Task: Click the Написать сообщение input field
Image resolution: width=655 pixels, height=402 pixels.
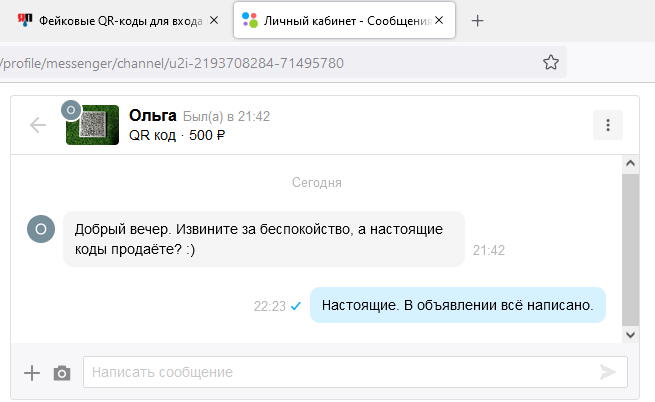Action: click(355, 372)
